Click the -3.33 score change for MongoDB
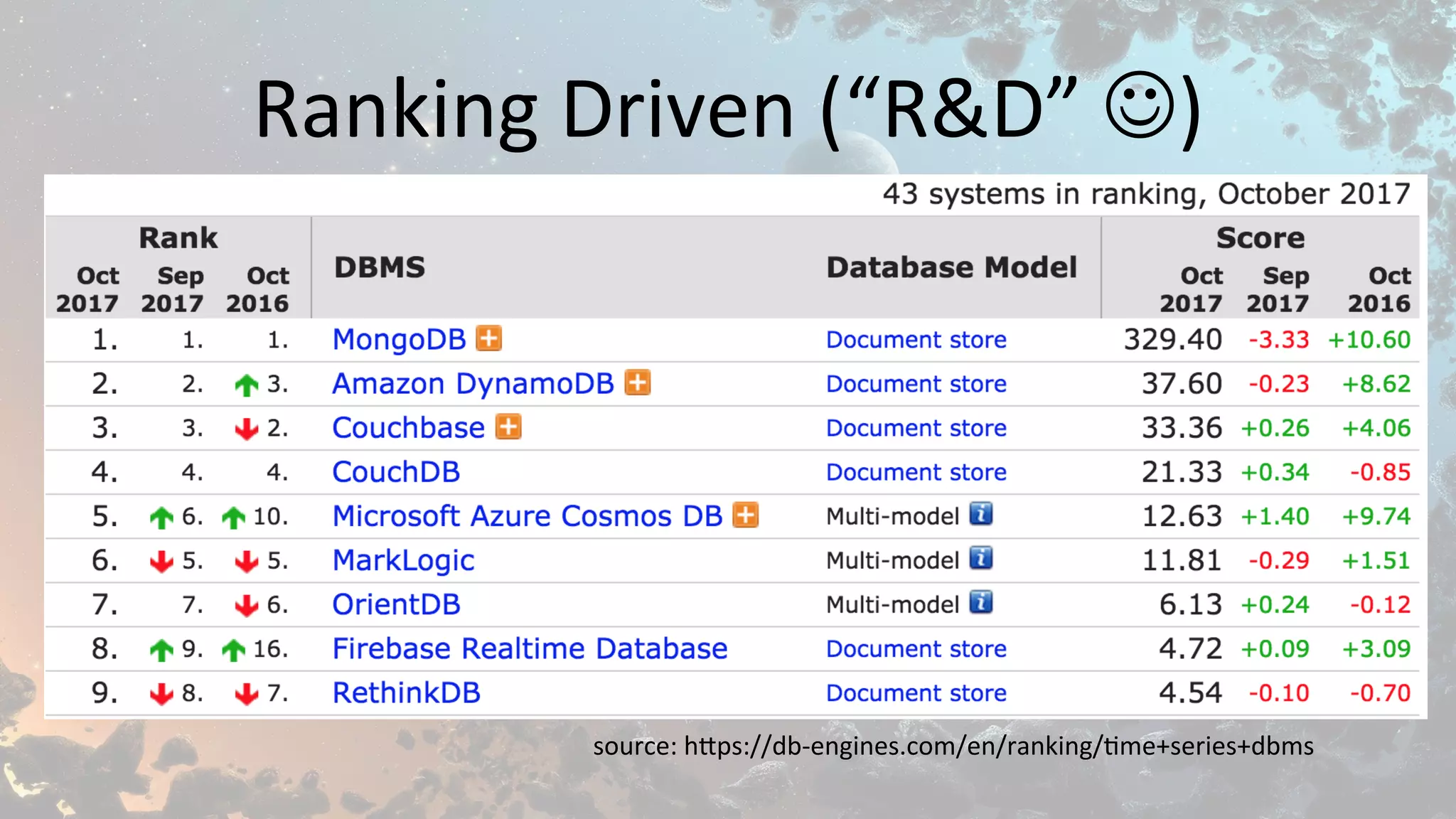Viewport: 1456px width, 819px height. (x=1279, y=340)
